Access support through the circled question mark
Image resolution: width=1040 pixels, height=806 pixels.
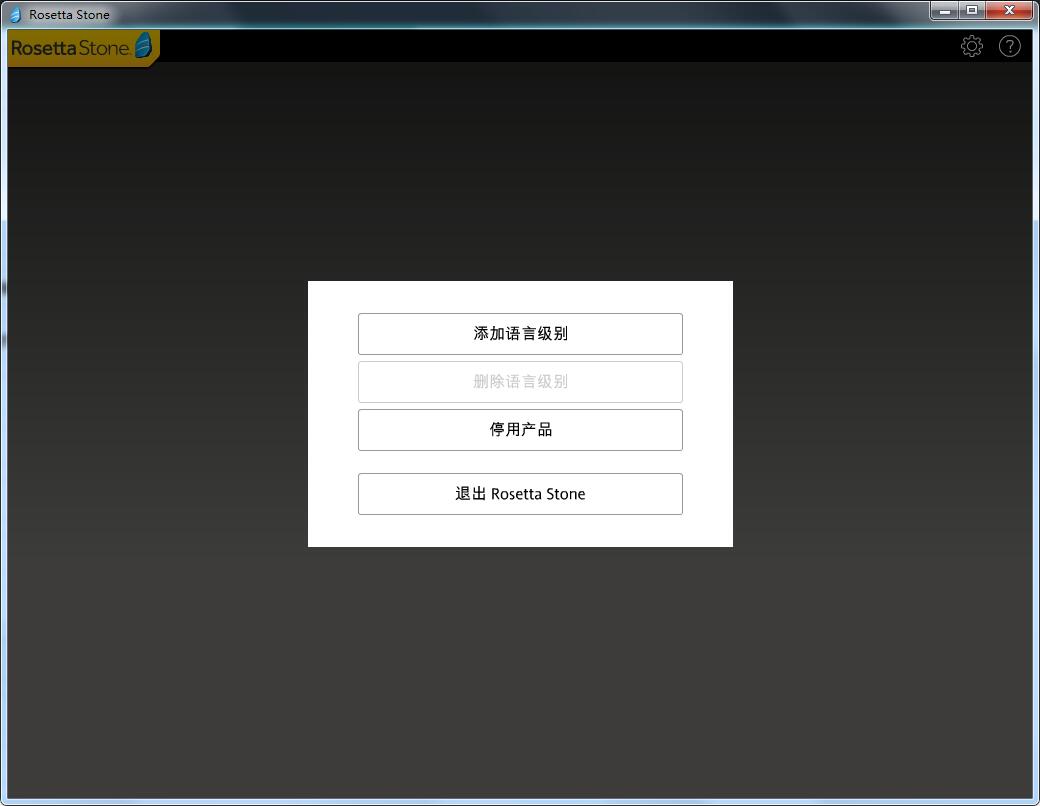point(1009,46)
